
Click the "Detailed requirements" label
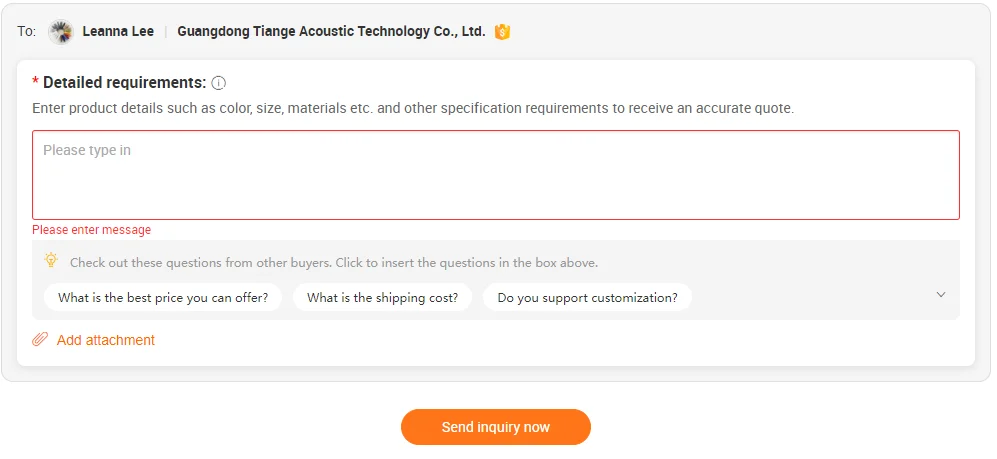pos(124,83)
